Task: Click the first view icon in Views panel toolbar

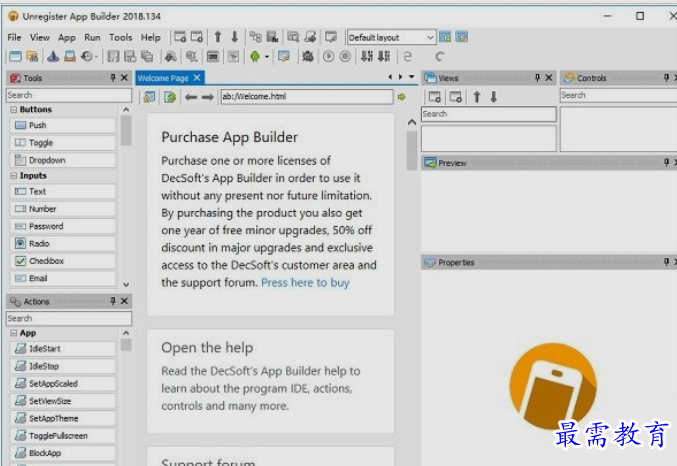Action: point(435,97)
